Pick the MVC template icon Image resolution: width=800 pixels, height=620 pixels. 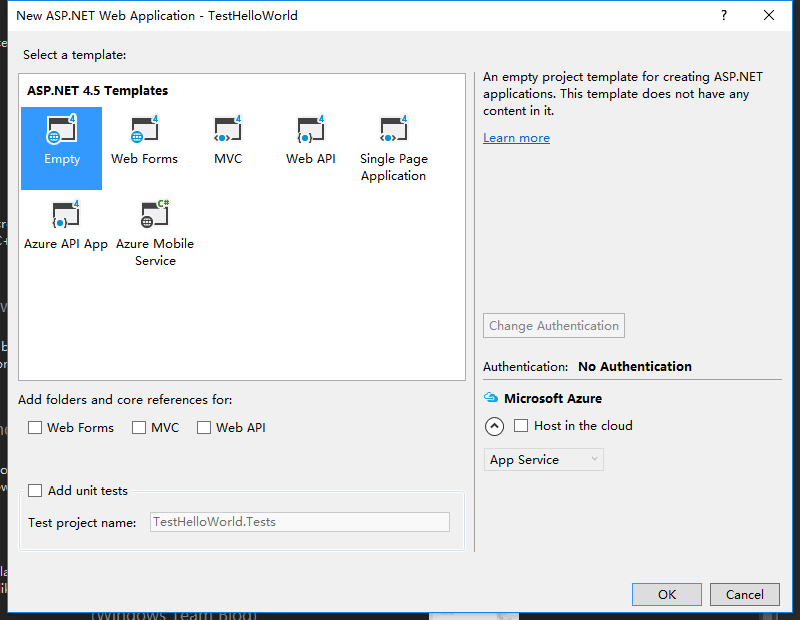(228, 130)
